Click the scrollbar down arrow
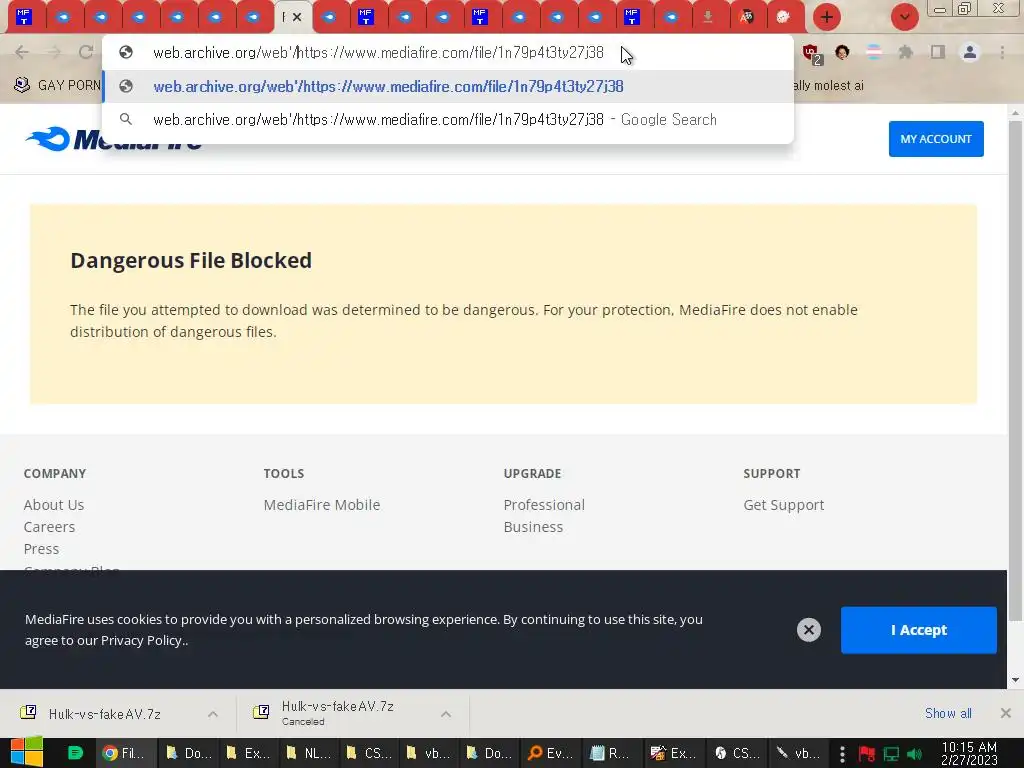The image size is (1024, 768). (x=1016, y=680)
